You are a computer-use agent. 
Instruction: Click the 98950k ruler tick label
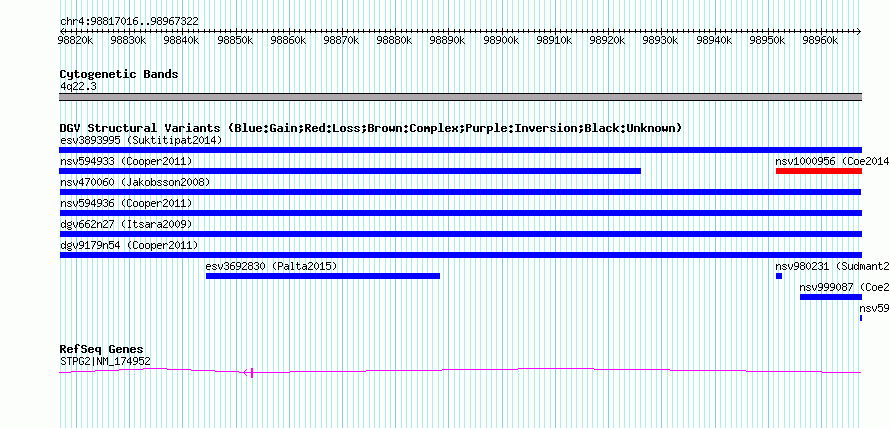tap(767, 40)
